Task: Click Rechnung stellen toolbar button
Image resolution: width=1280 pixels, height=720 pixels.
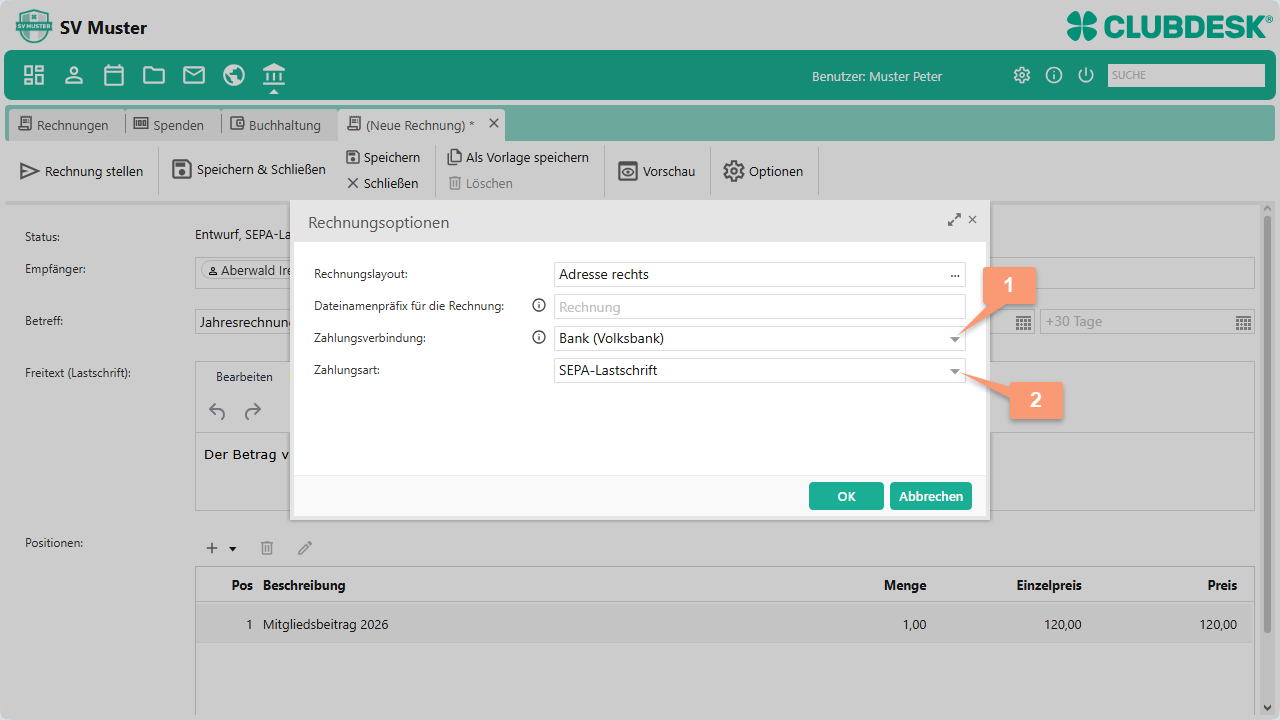Action: tap(82, 171)
